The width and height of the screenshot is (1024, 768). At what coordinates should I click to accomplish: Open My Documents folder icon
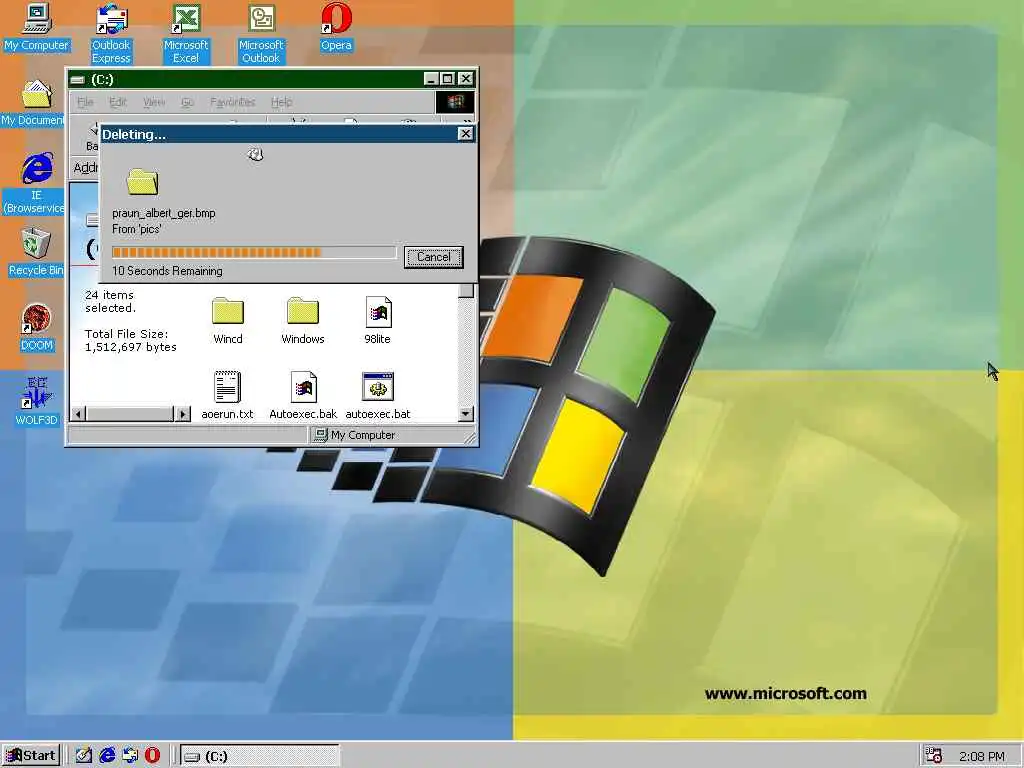coord(34,103)
